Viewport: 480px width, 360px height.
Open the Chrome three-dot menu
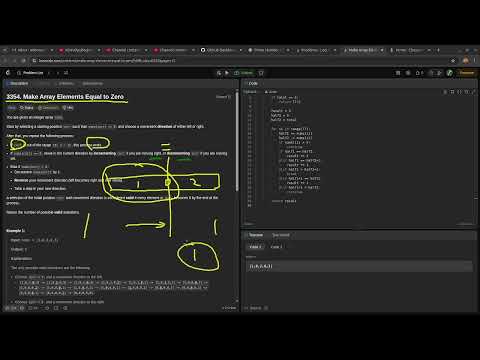coord(475,61)
